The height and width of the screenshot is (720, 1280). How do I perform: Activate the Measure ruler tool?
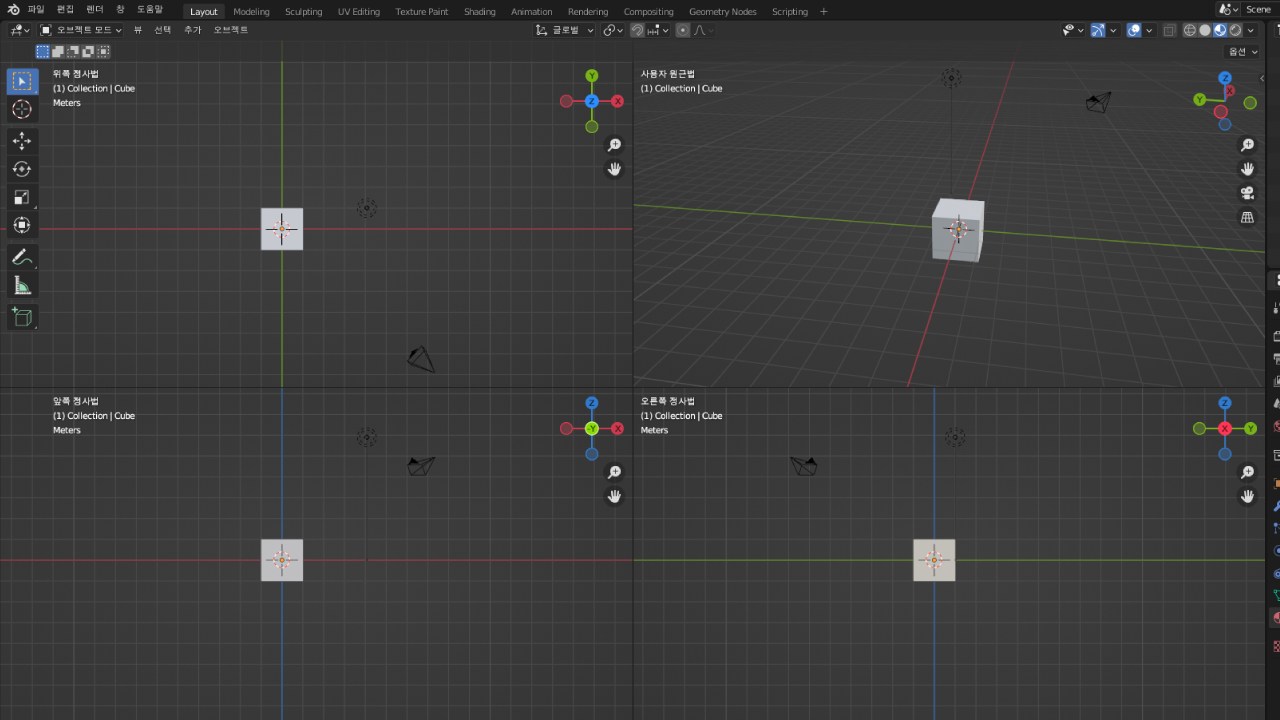click(21, 286)
